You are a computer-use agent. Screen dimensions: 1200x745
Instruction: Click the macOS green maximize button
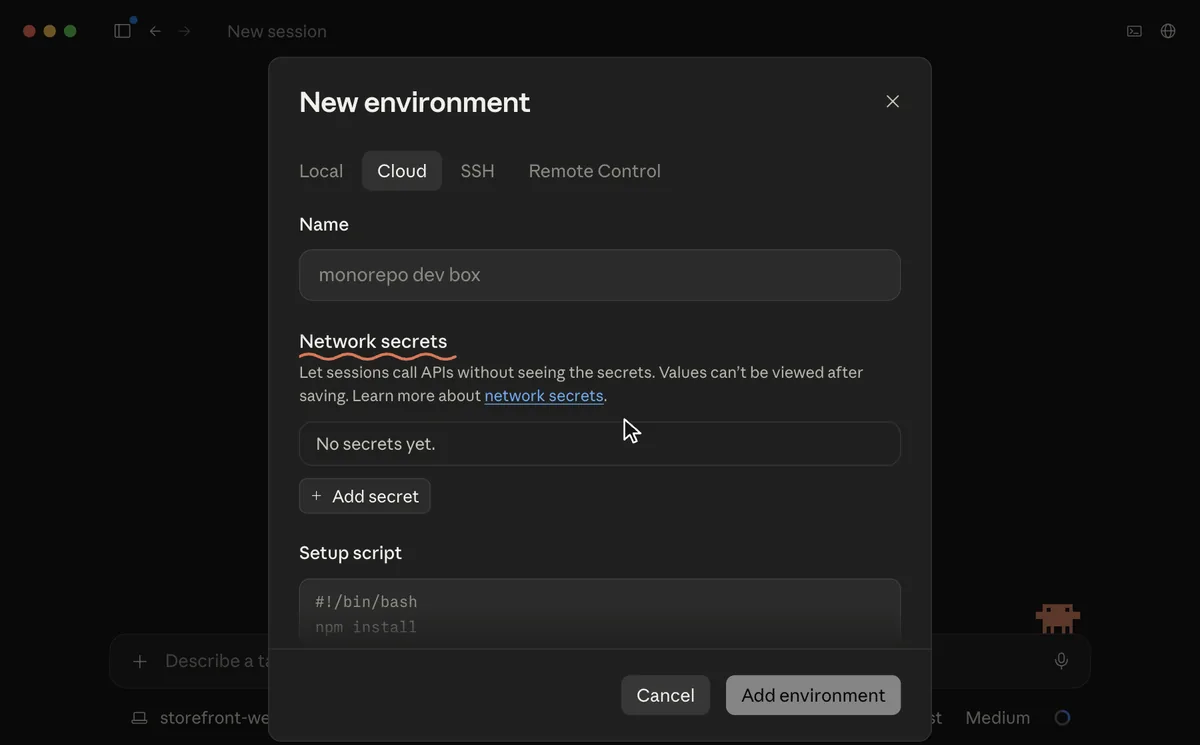tap(70, 31)
